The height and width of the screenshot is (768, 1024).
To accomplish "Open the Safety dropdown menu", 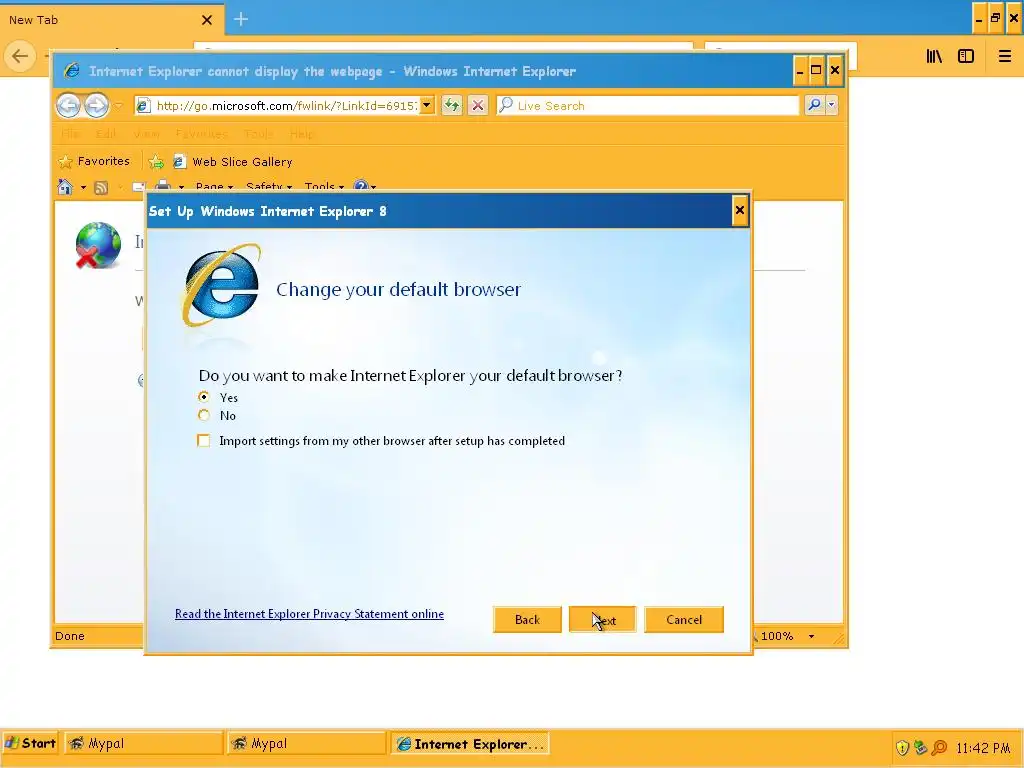I will click(268, 187).
